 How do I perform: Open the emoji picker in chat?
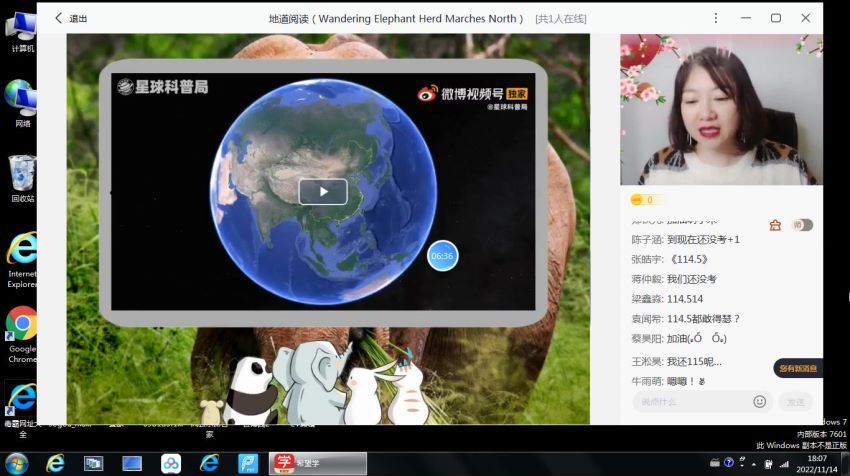point(759,401)
